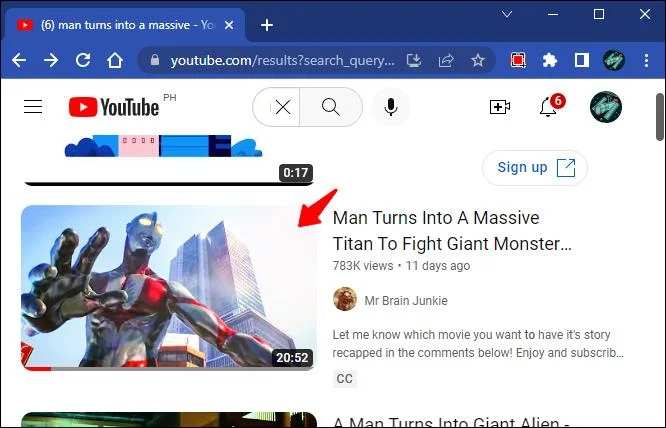Open the YouTube hamburger guide menu

pyautogui.click(x=33, y=106)
